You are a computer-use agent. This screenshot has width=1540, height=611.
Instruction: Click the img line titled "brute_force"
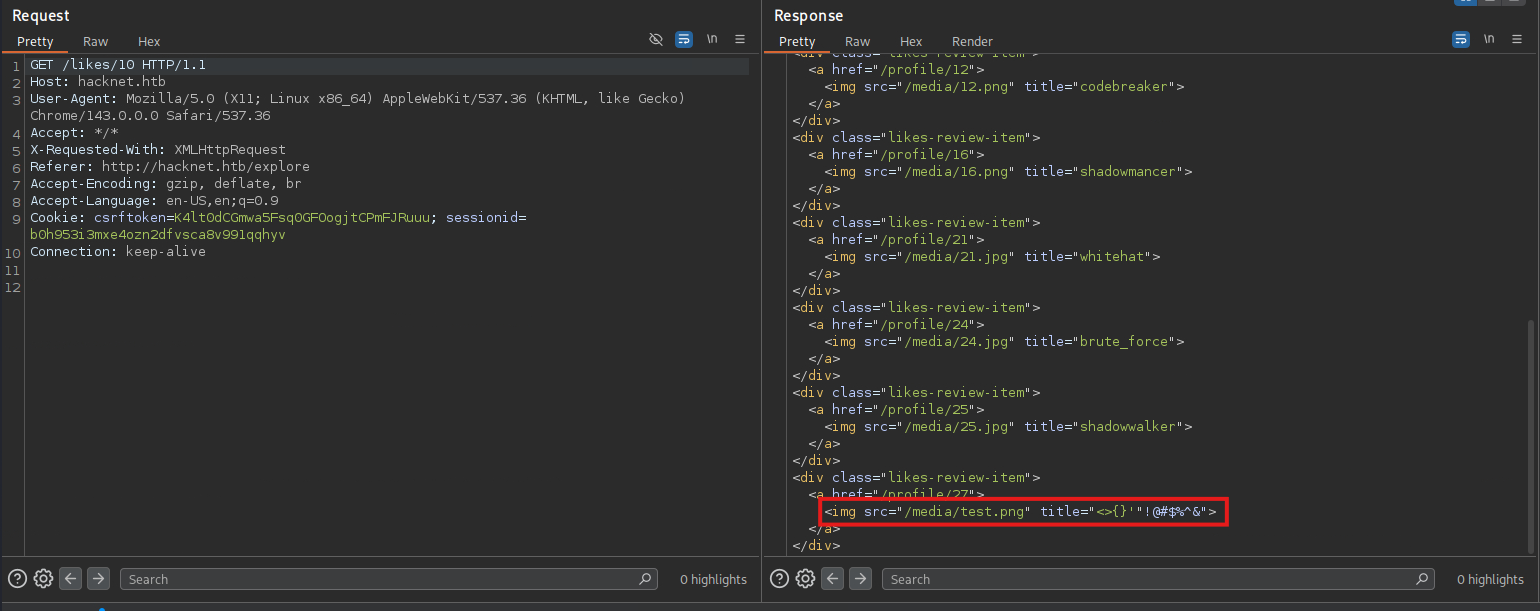(1004, 342)
